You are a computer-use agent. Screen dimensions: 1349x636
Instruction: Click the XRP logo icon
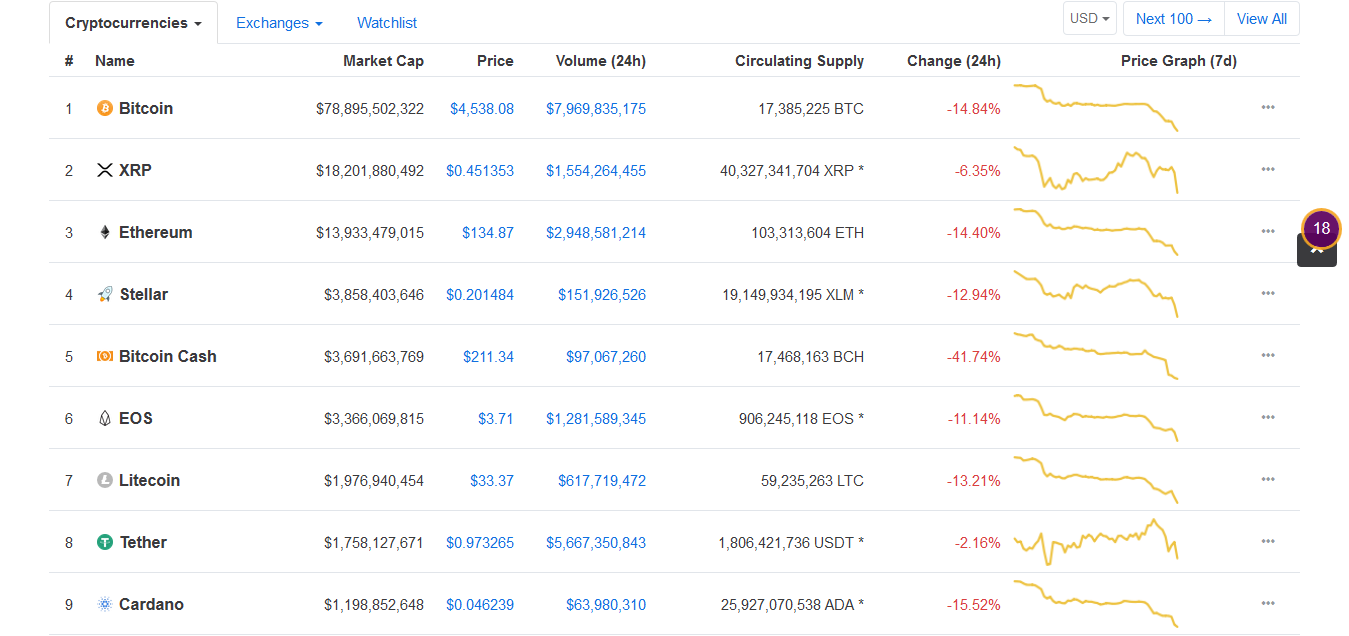[x=104, y=170]
